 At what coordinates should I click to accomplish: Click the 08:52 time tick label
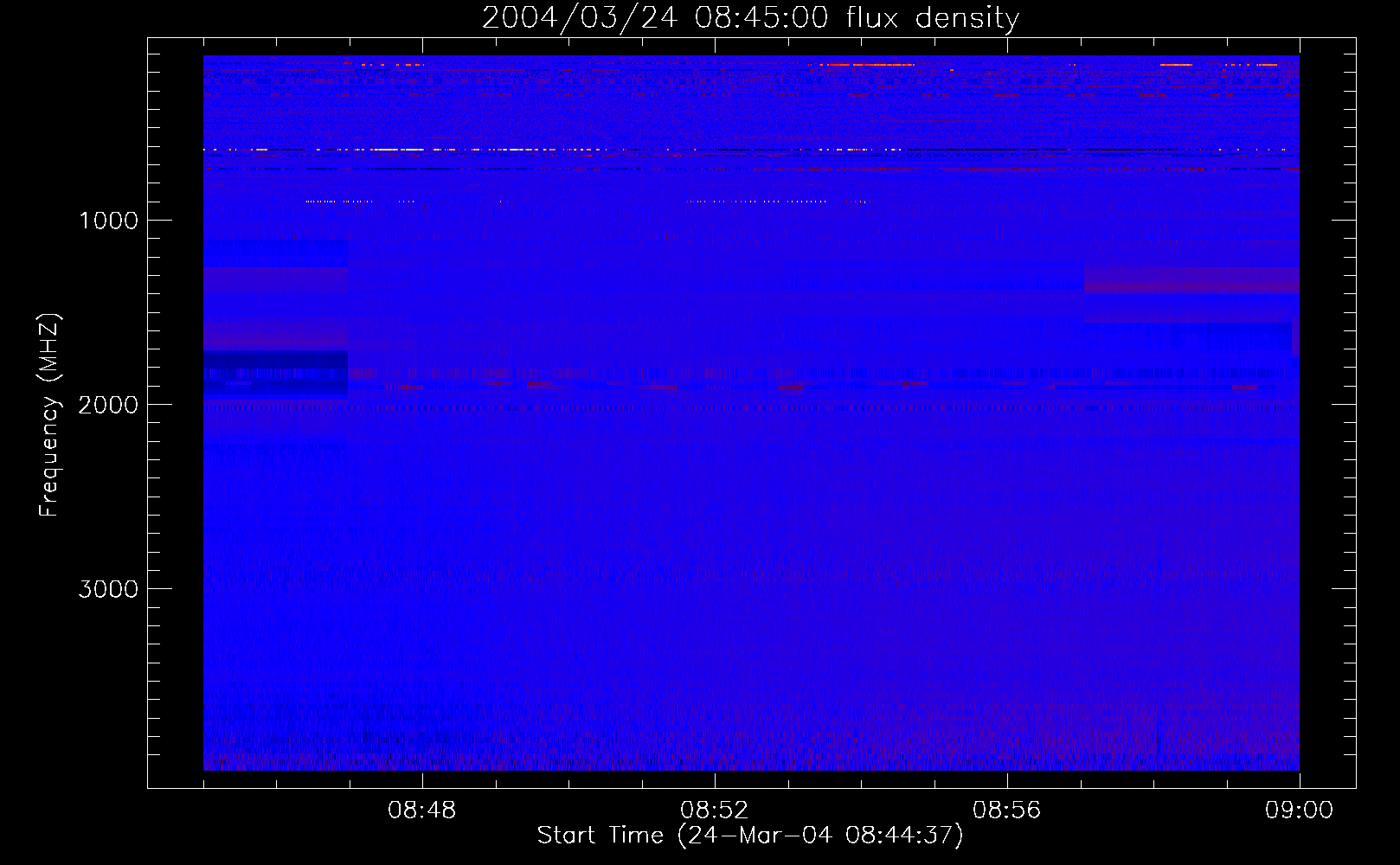click(x=715, y=811)
